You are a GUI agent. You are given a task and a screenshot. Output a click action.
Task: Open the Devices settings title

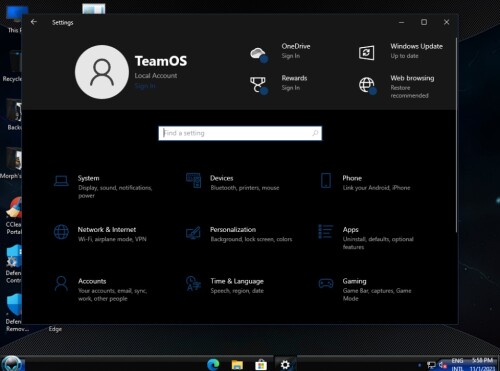[222, 178]
